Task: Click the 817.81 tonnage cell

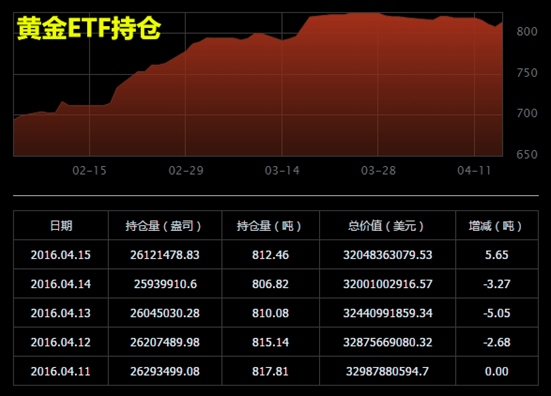Action: pyautogui.click(x=270, y=371)
